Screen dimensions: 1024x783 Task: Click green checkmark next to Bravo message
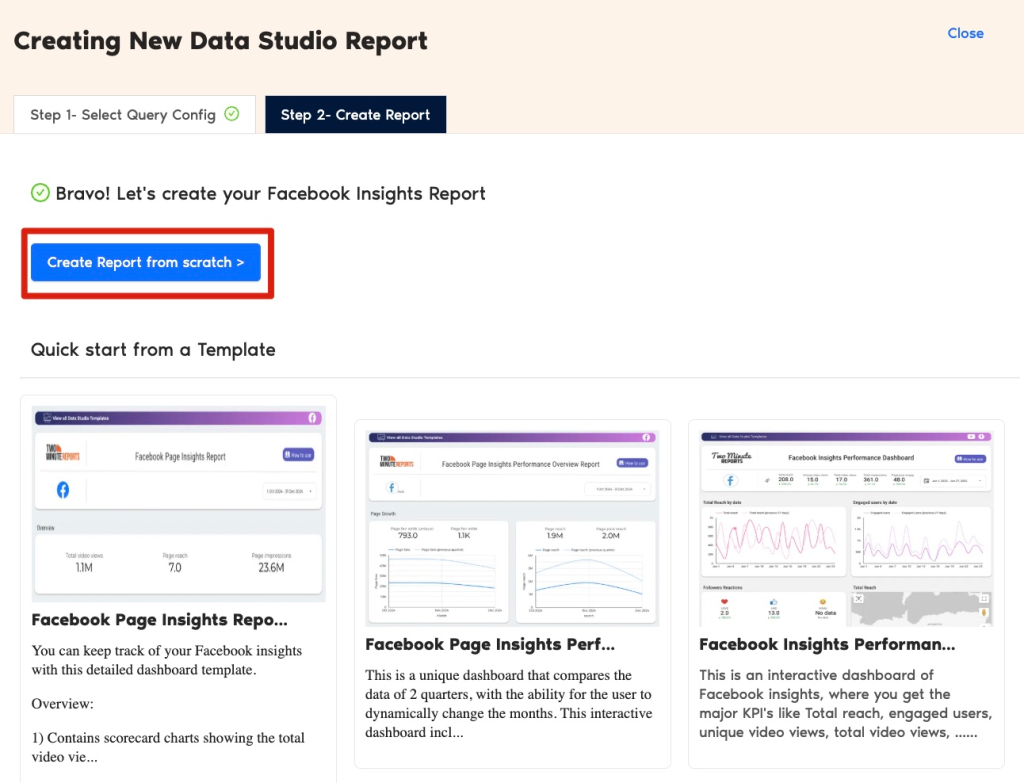[x=40, y=193]
